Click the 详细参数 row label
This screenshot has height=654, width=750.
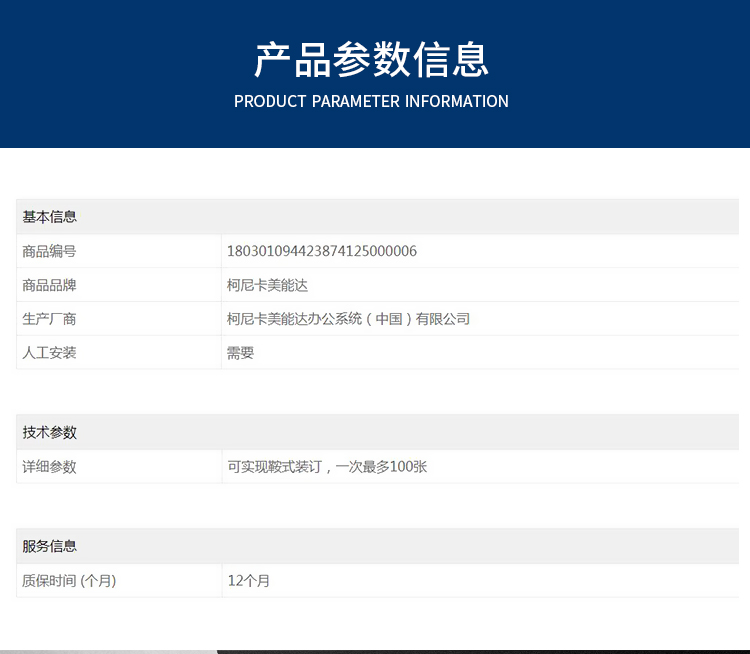pyautogui.click(x=50, y=467)
